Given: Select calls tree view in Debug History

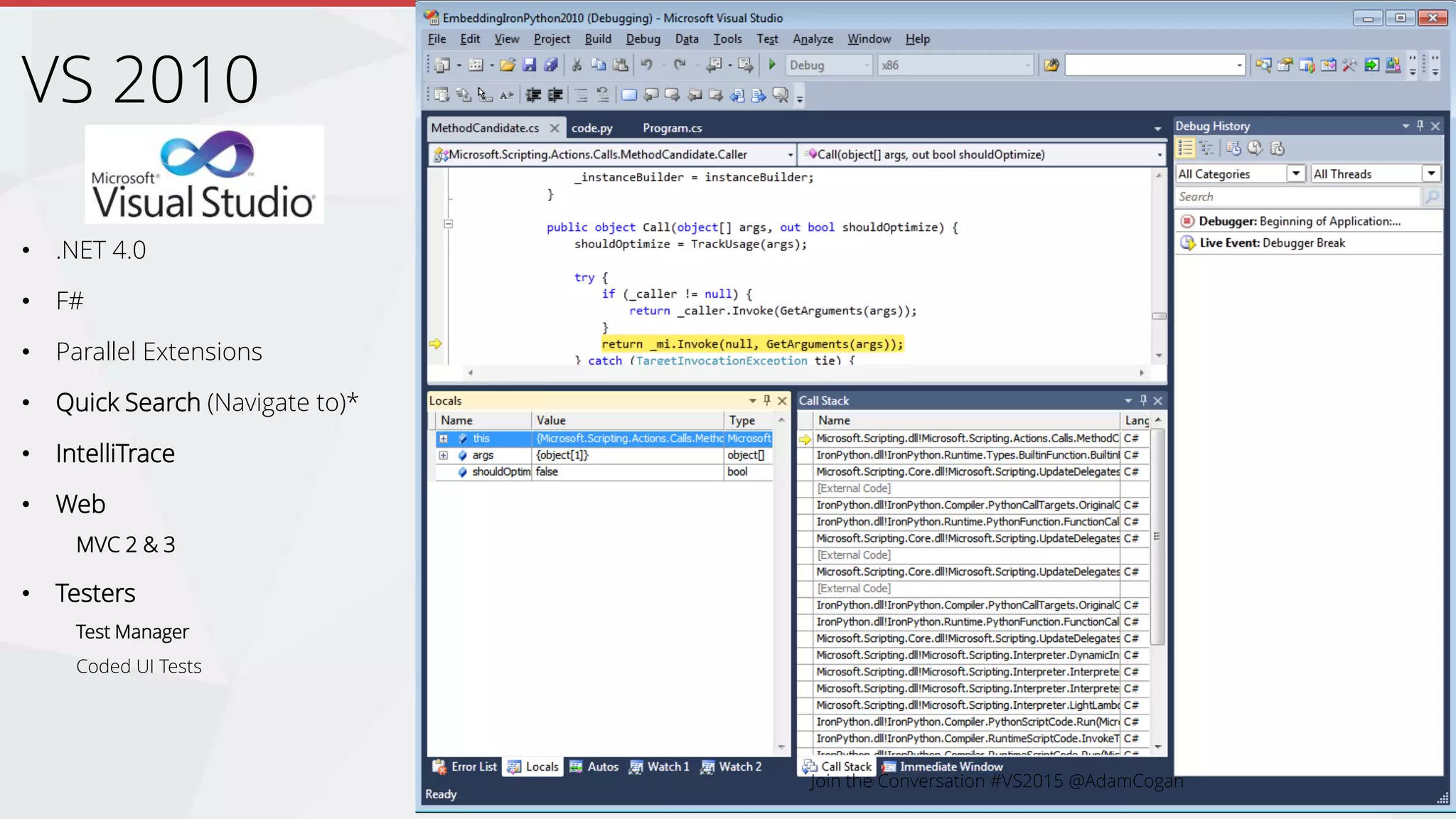Looking at the screenshot, I should (x=1206, y=148).
